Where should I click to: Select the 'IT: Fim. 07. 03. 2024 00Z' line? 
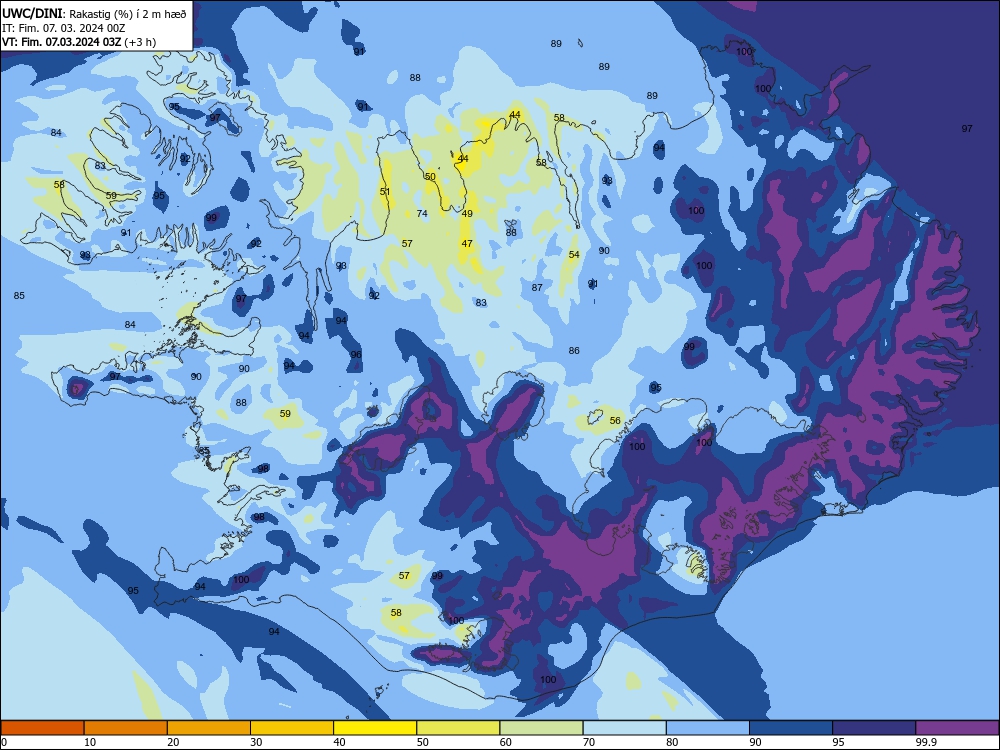(64, 28)
